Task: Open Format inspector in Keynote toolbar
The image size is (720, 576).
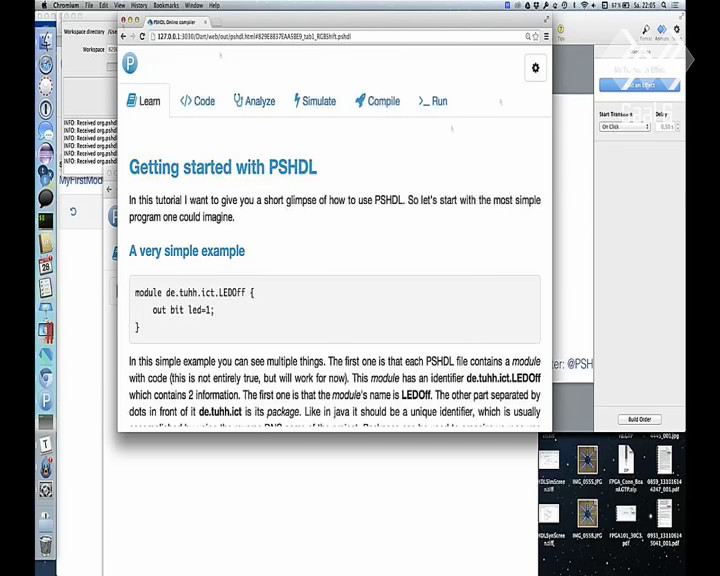Action: 646,32
